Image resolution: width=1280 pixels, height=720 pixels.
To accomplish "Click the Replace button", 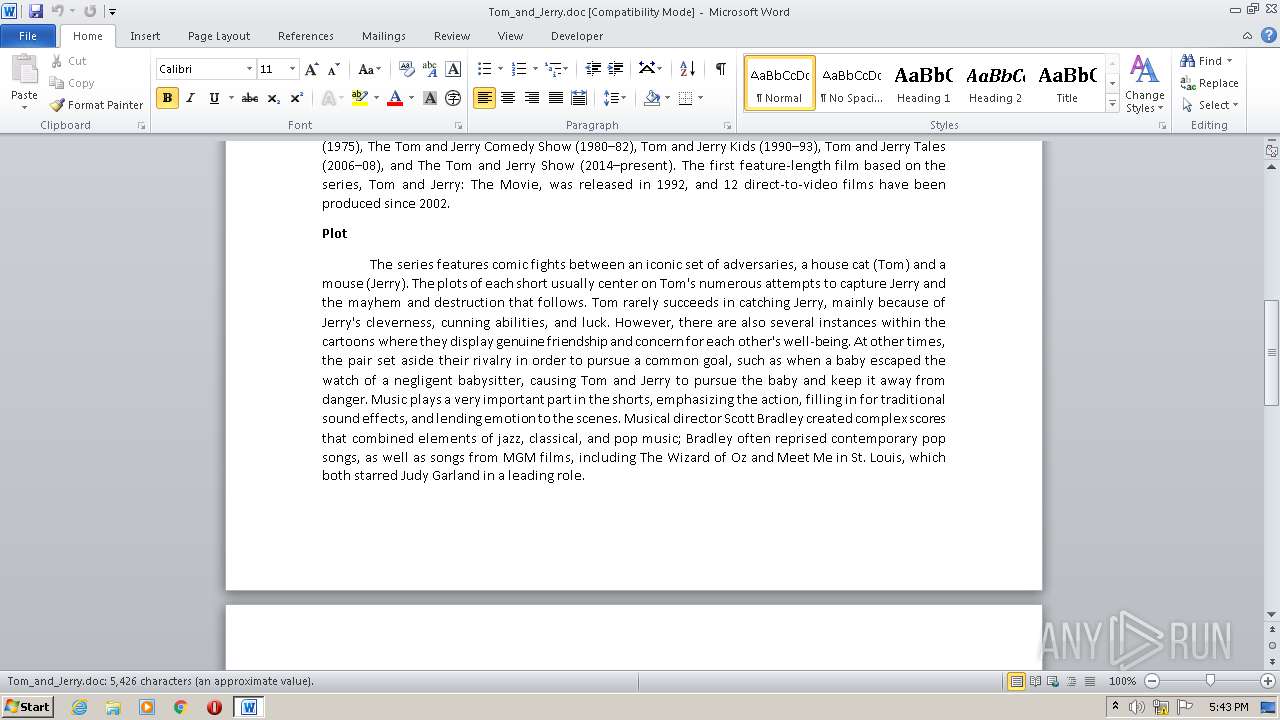I will (x=1209, y=83).
